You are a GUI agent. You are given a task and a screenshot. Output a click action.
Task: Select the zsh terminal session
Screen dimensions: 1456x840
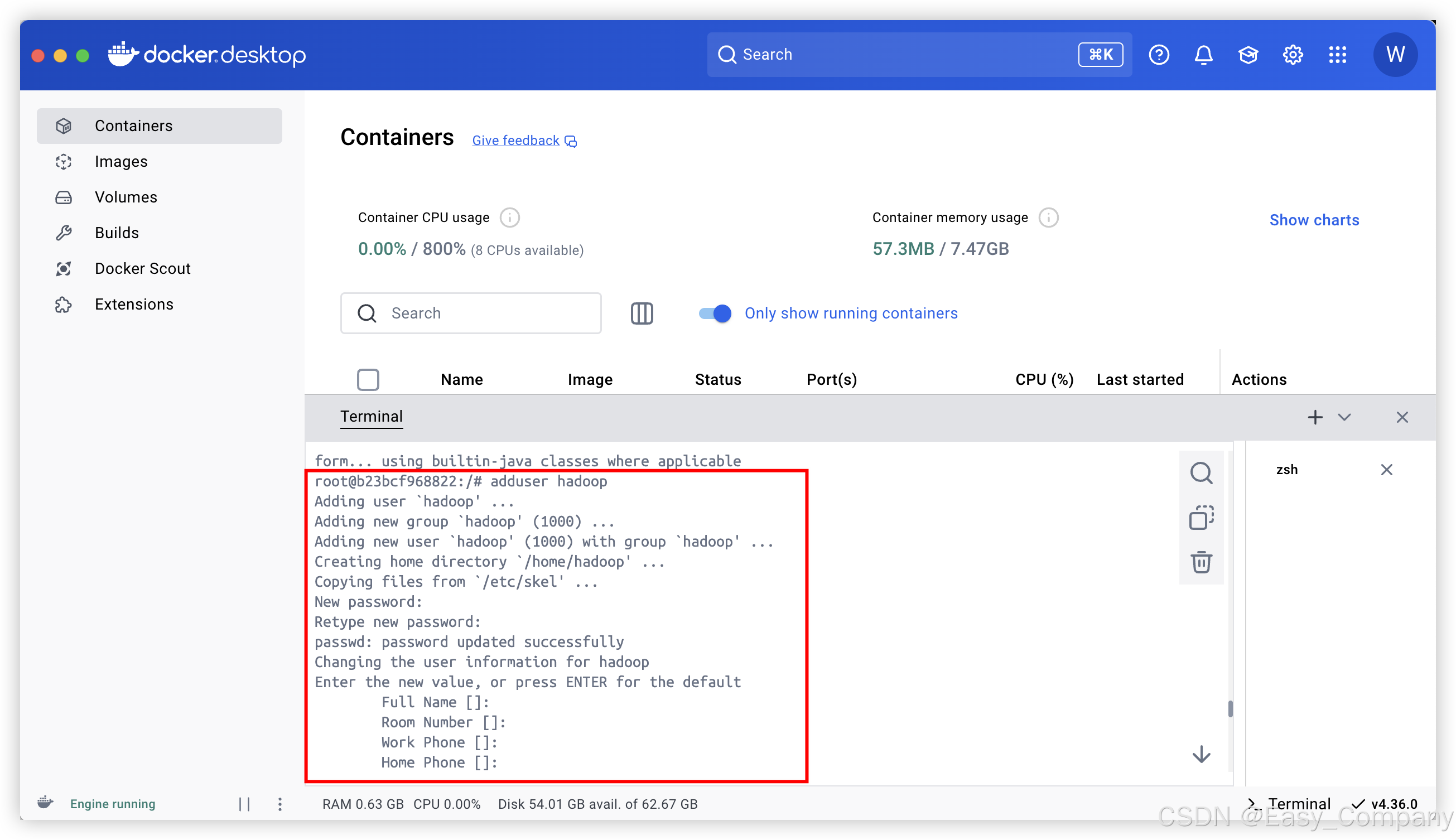click(1286, 470)
